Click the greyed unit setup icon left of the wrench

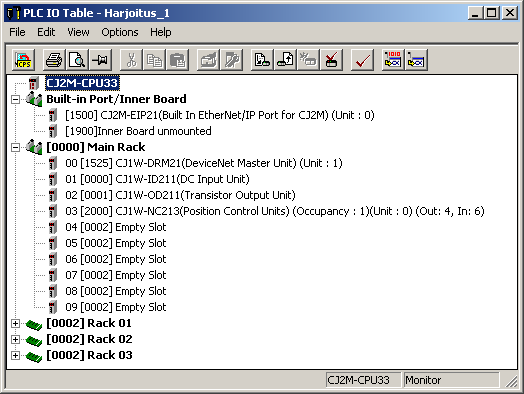tap(208, 60)
